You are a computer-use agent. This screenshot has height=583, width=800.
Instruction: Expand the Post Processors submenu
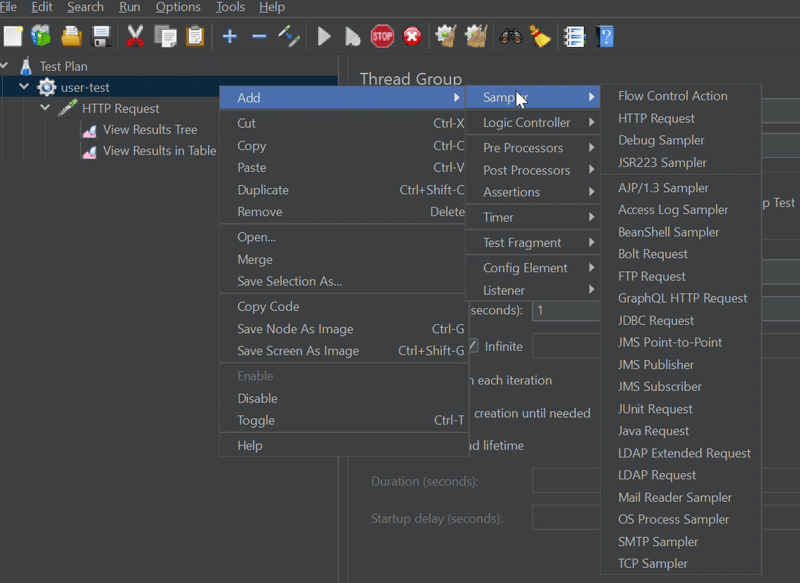pyautogui.click(x=533, y=170)
